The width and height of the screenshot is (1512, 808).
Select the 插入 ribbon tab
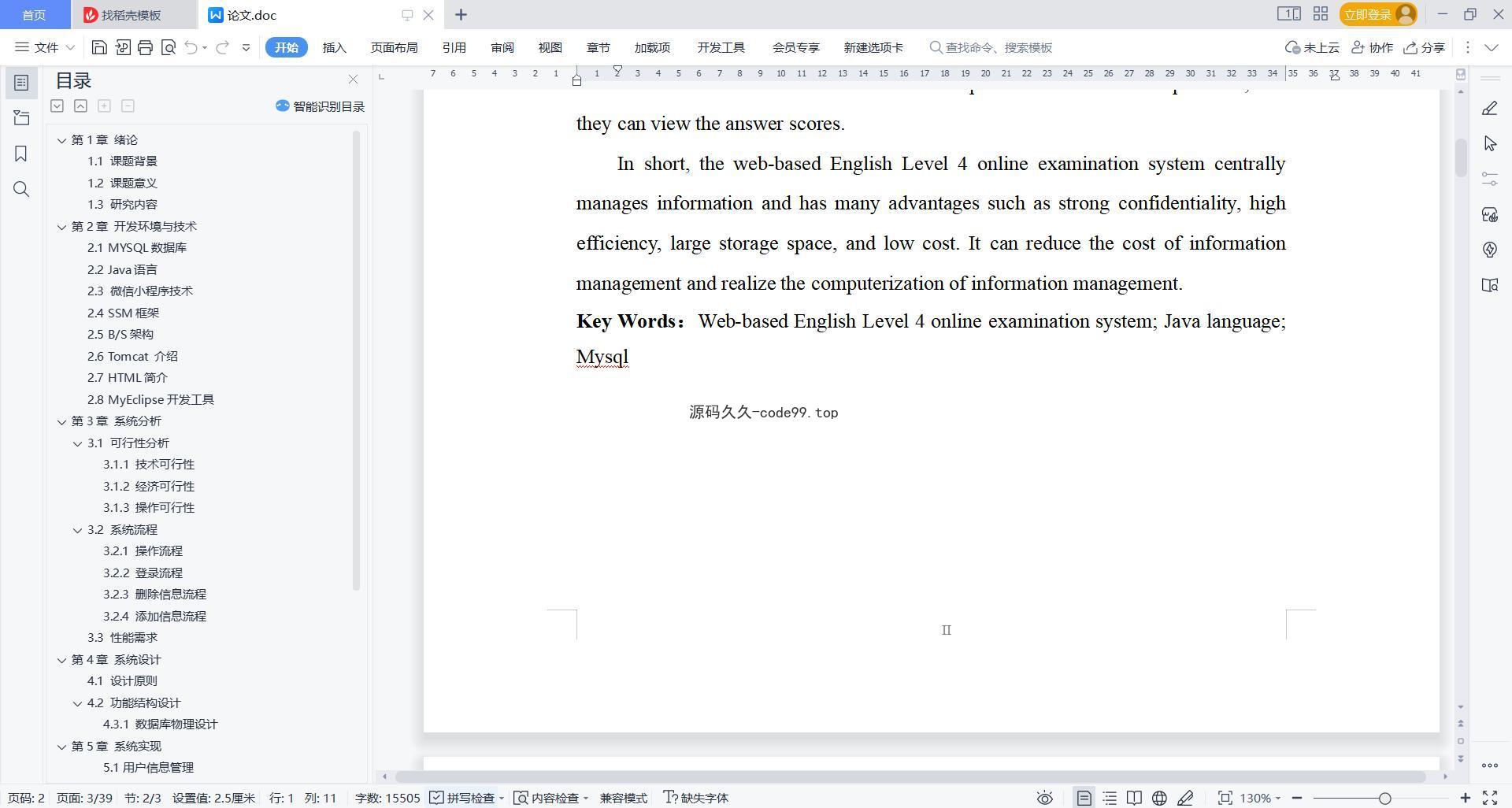(335, 47)
